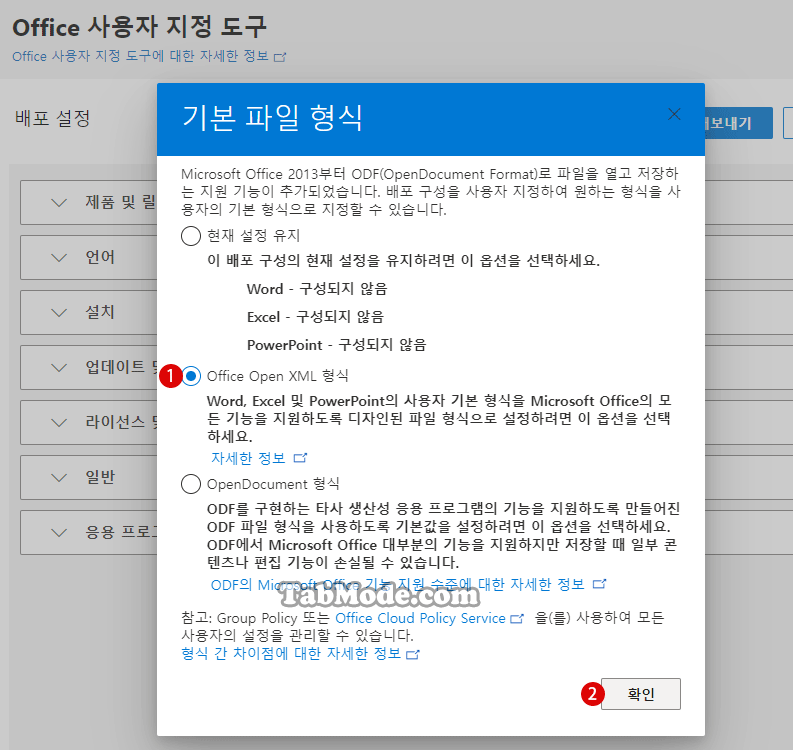
Task: Click the 내보내기 button behind the dialog
Action: pyautogui.click(x=739, y=123)
